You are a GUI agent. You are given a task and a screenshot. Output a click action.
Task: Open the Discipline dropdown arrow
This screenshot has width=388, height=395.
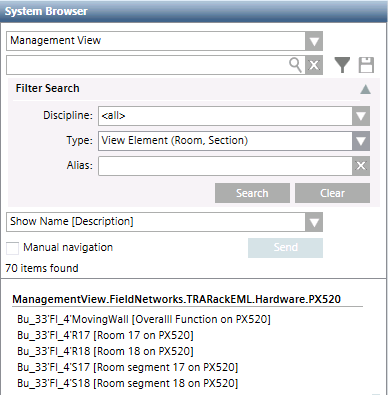361,116
